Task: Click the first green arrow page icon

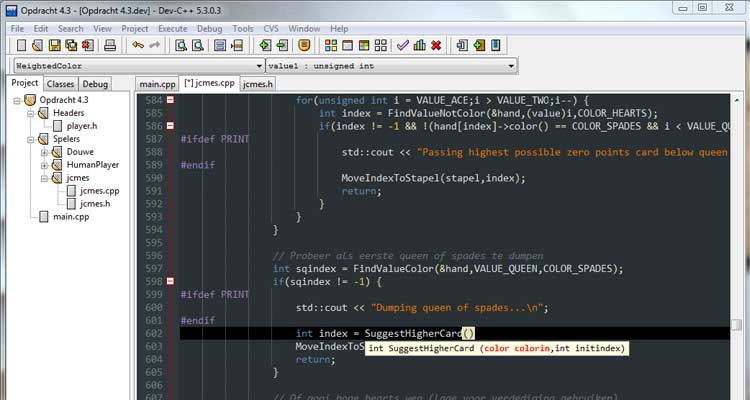Action: coord(265,45)
